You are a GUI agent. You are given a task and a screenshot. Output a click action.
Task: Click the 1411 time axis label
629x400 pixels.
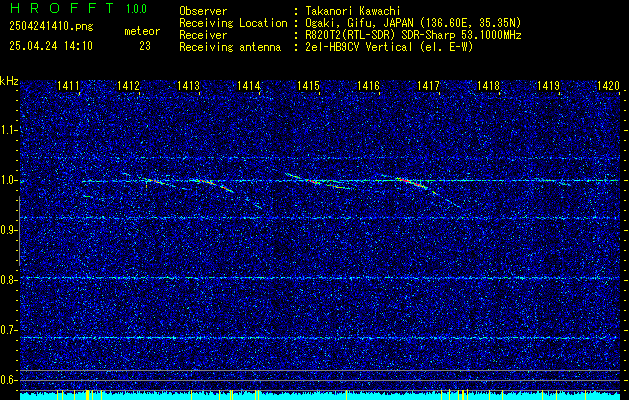68,86
